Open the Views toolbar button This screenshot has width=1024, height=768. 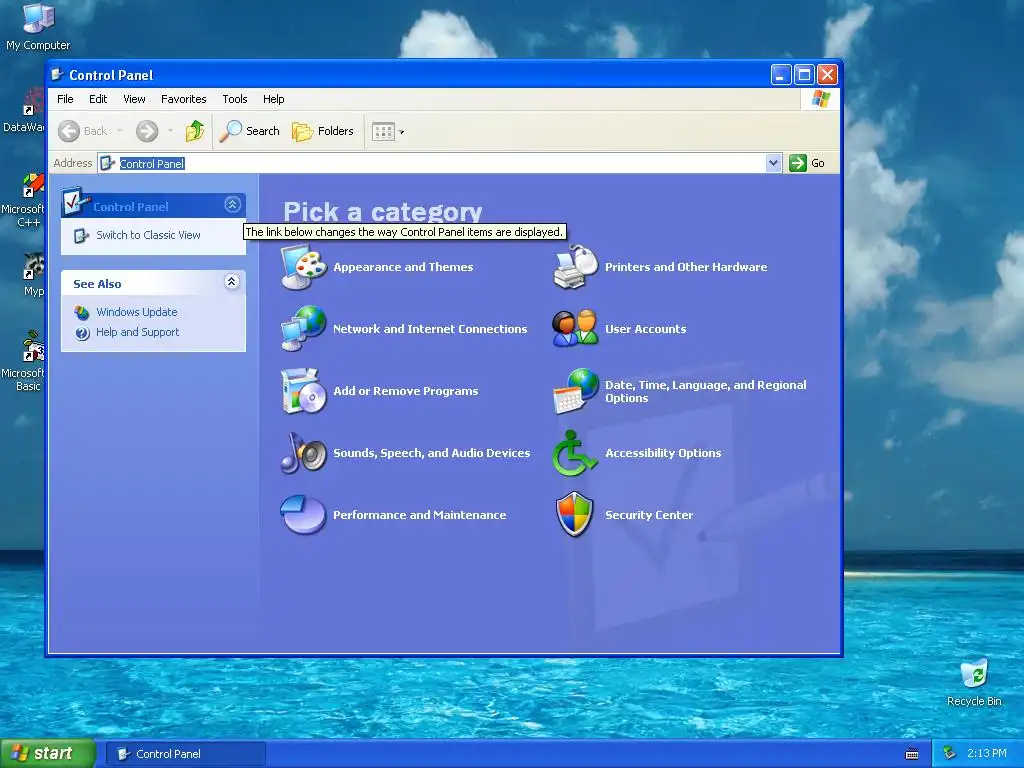(383, 131)
